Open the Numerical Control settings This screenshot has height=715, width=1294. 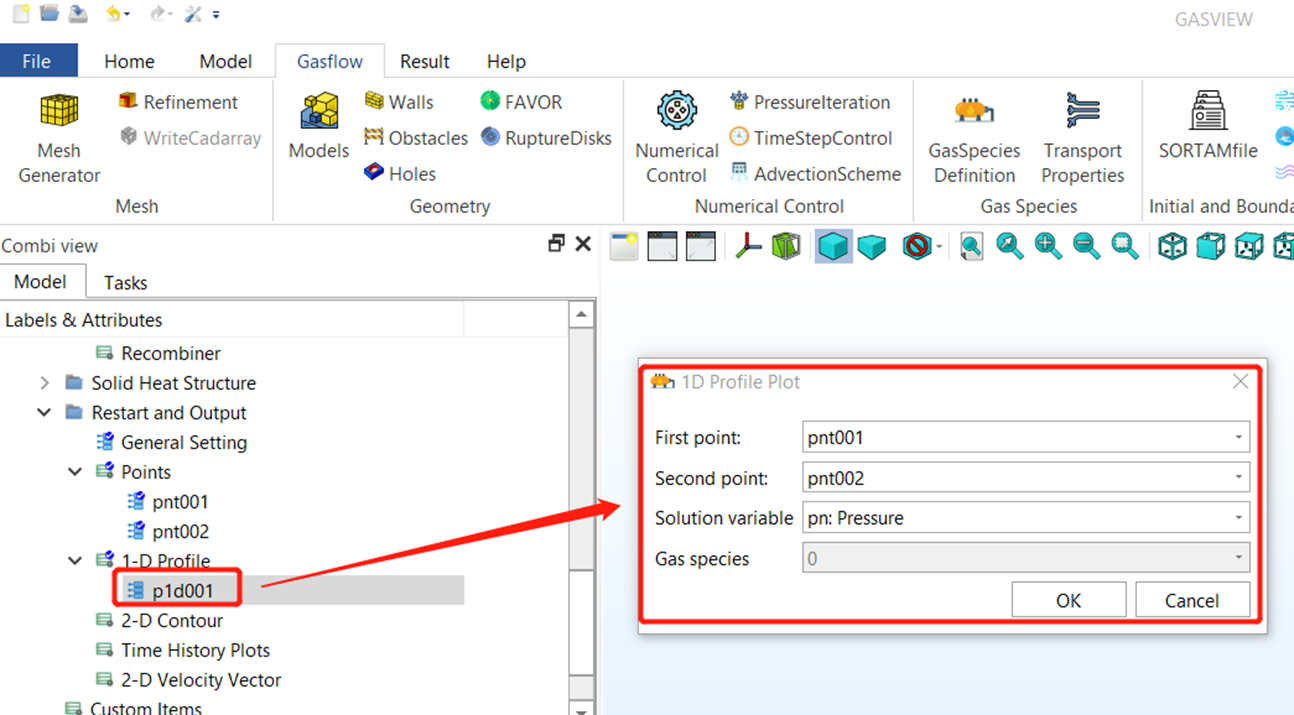(x=677, y=138)
